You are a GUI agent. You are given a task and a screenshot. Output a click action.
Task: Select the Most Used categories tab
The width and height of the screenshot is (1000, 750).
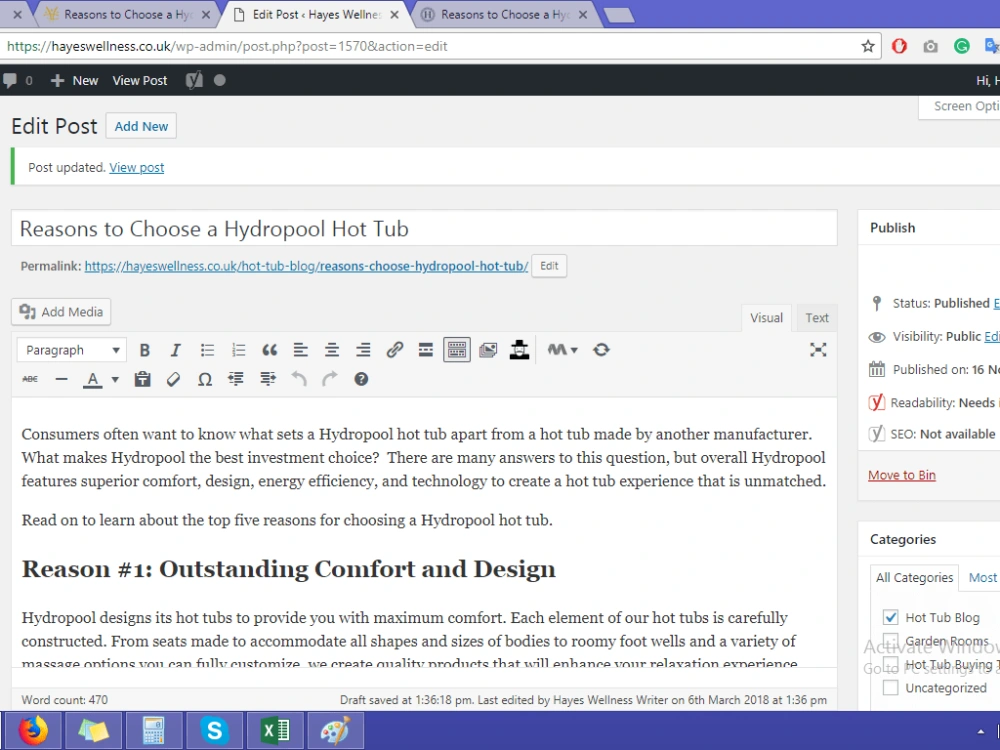(x=982, y=578)
